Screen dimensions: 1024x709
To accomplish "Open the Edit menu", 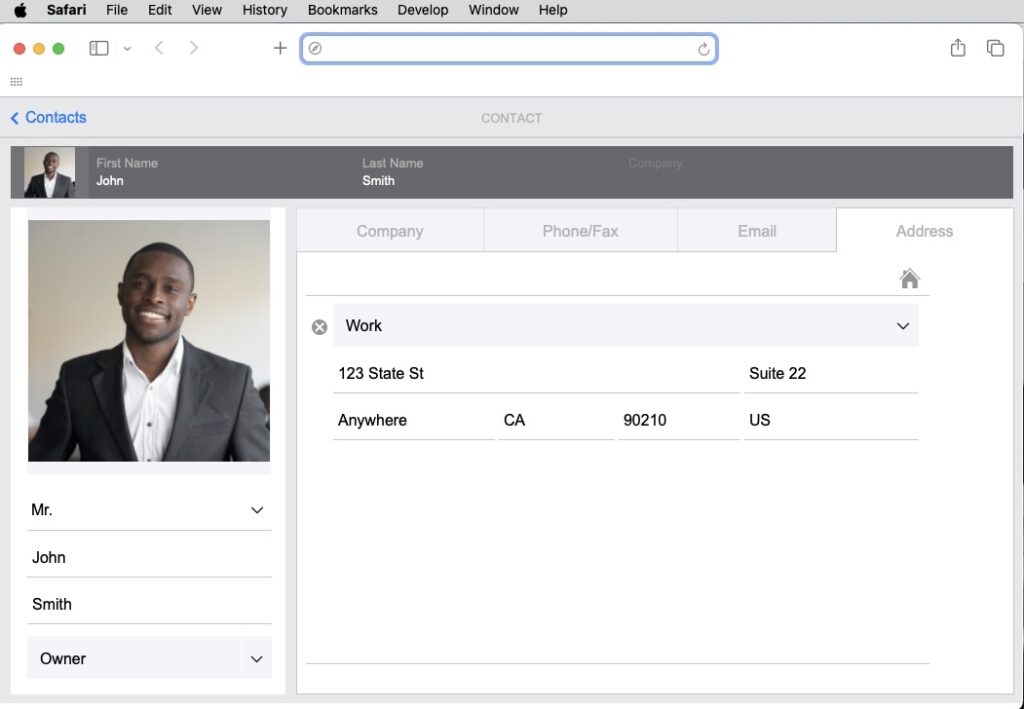I will pyautogui.click(x=159, y=10).
